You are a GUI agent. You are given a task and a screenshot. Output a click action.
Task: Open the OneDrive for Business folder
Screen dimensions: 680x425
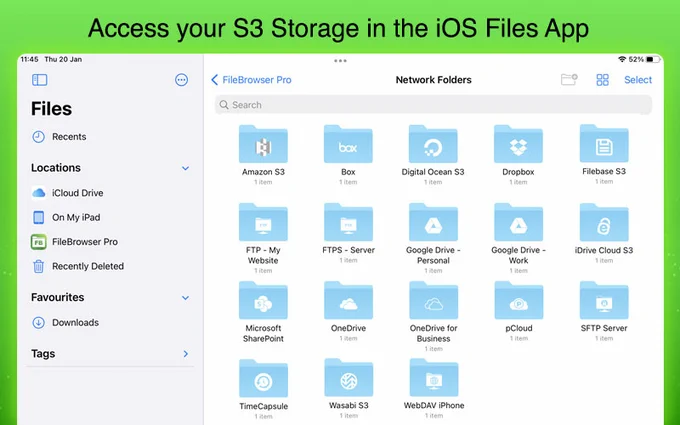click(x=433, y=301)
